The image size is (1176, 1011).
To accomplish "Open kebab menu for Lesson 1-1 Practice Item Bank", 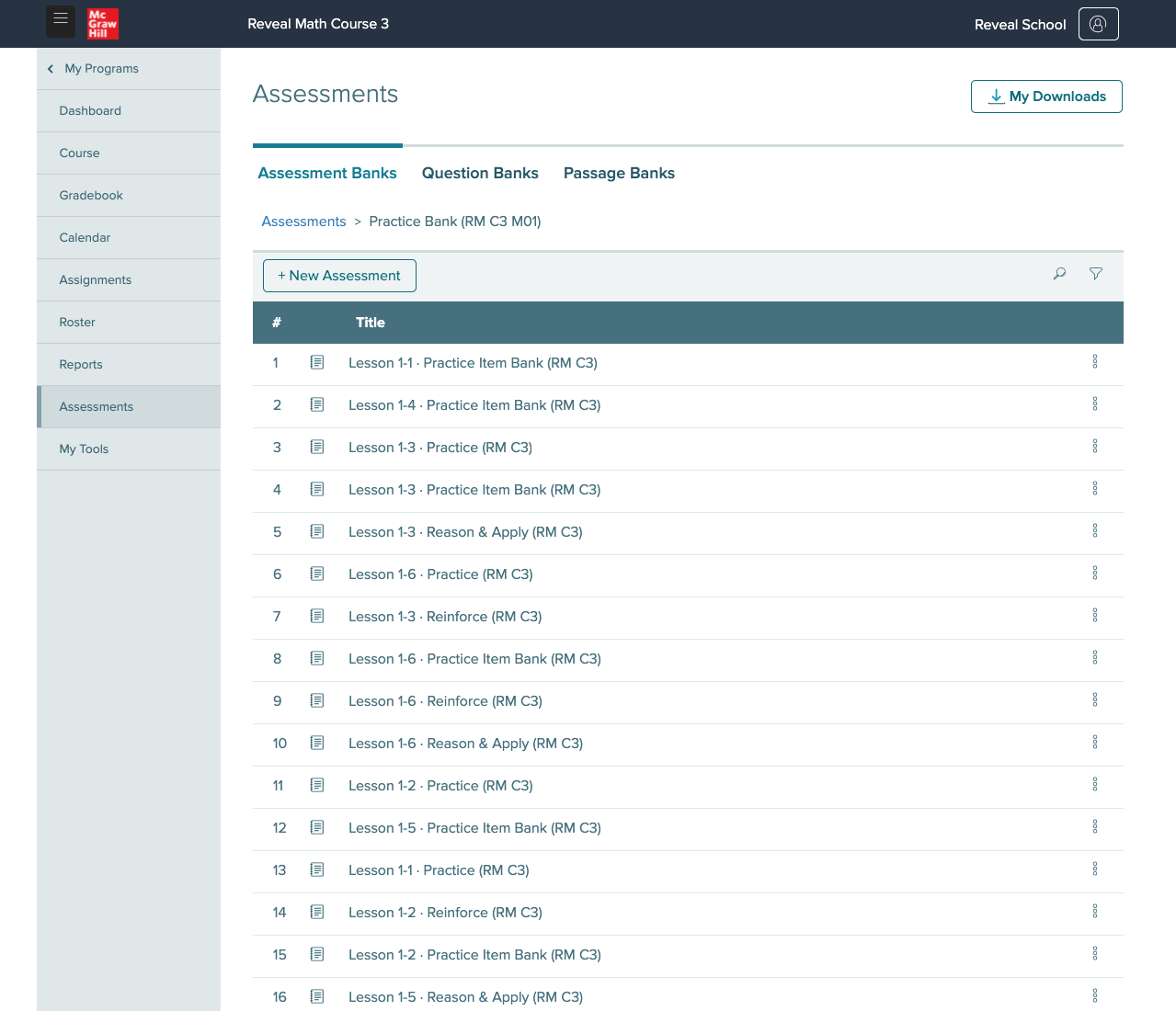I will point(1095,362).
